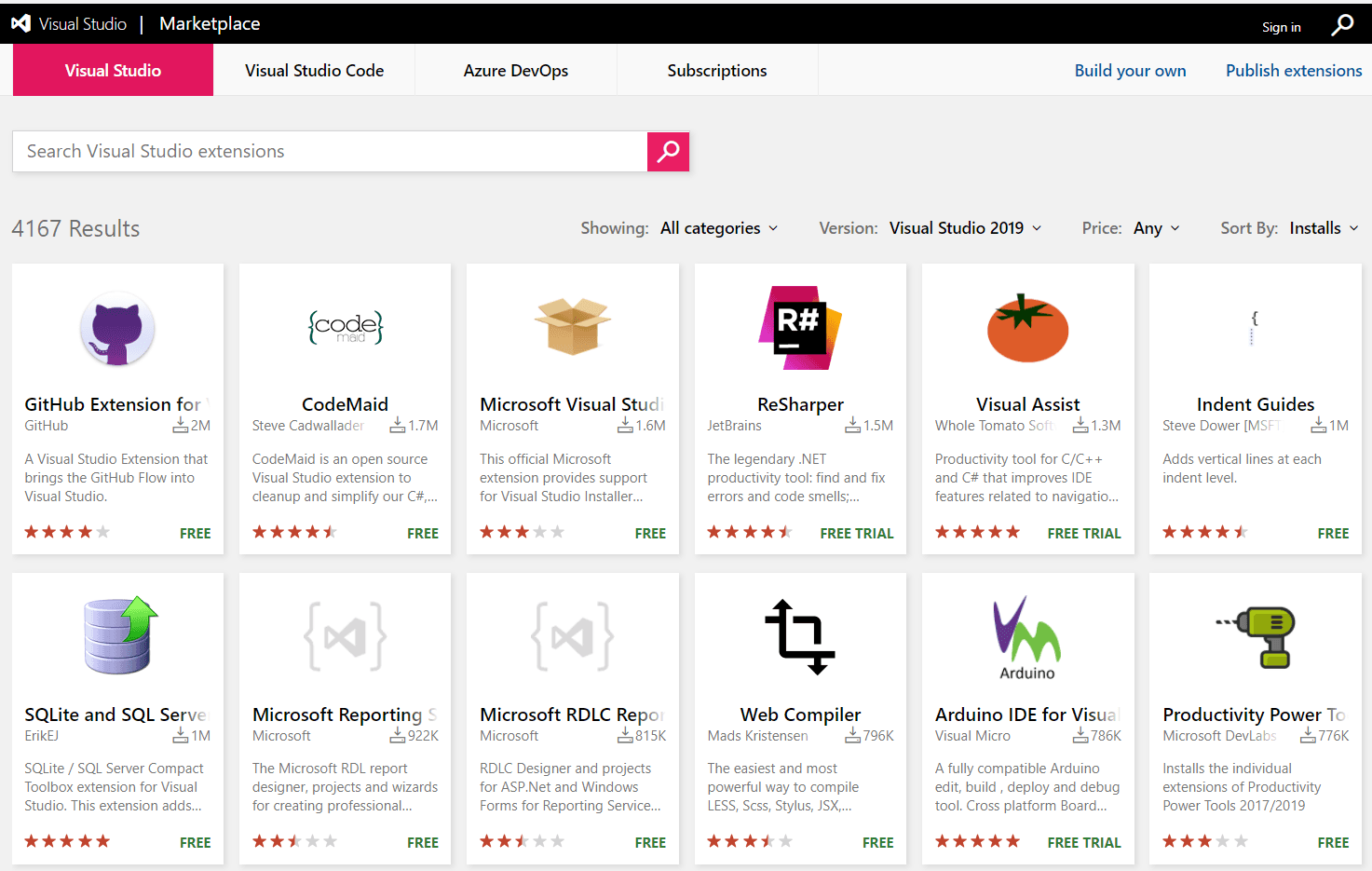
Task: Open the Arduino logo icon
Action: click(1027, 638)
